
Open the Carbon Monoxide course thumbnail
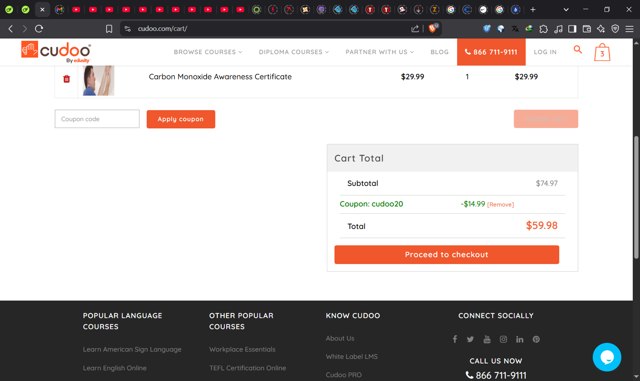point(98,80)
